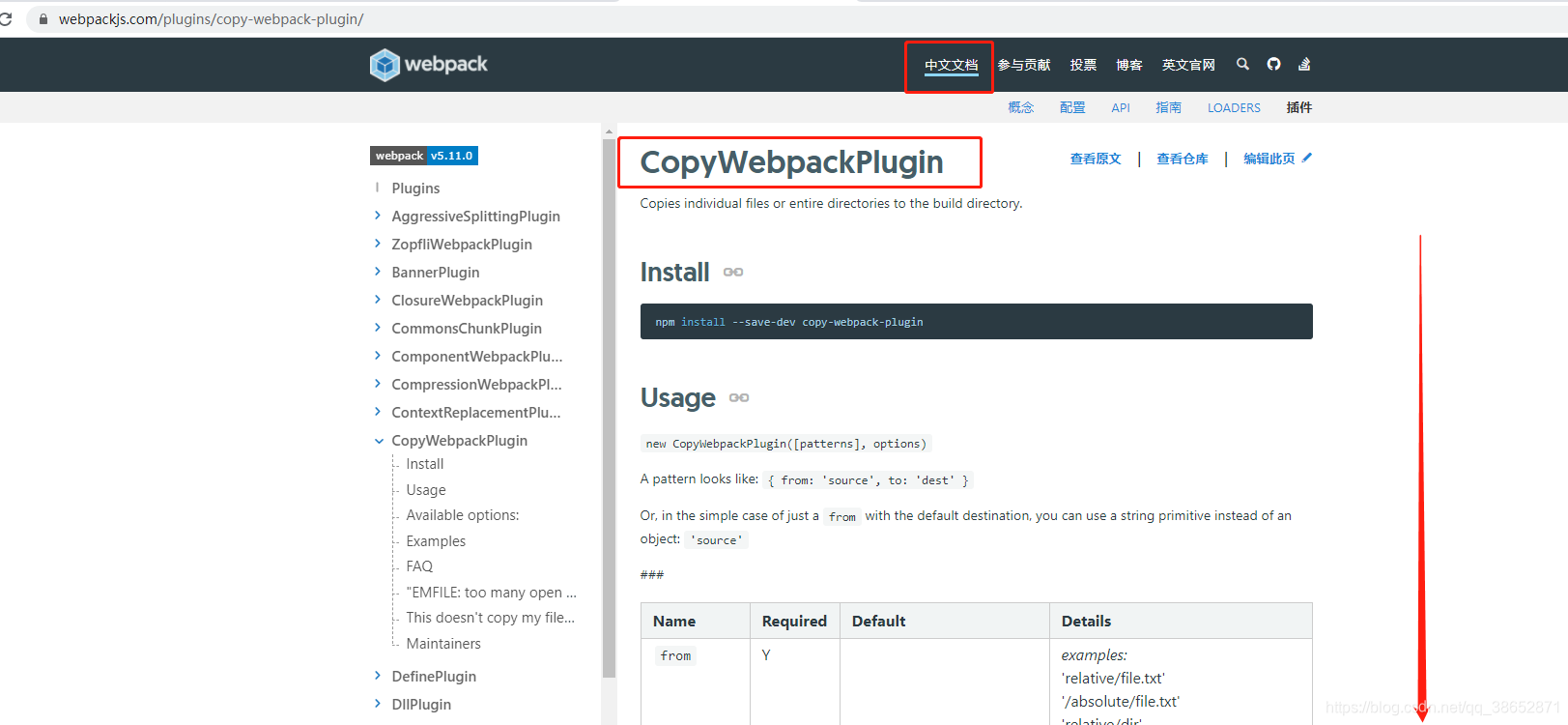Switch to 配置 sub-nav tab

(x=1072, y=107)
